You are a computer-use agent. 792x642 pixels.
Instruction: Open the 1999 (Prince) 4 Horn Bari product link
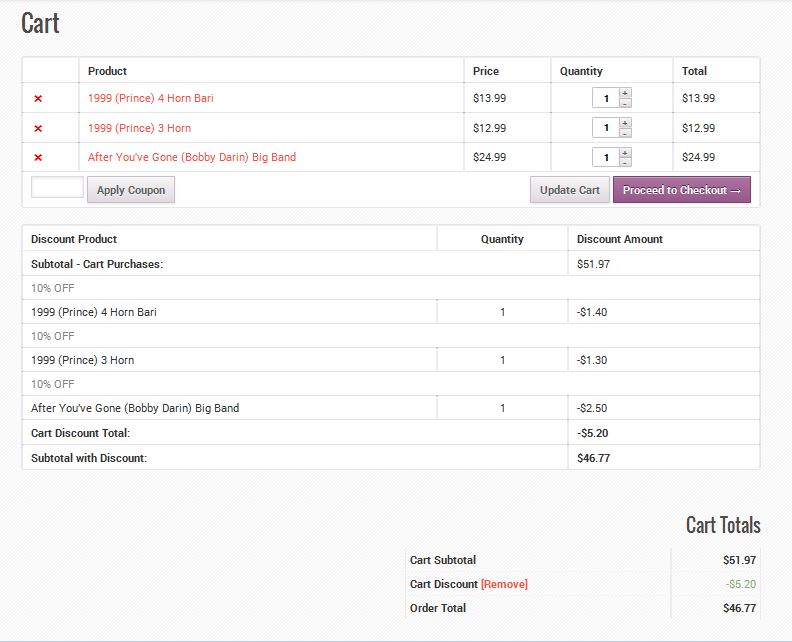(151, 98)
